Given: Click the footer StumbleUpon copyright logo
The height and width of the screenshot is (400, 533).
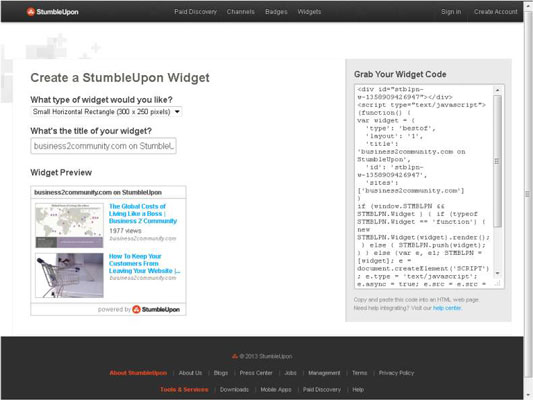Looking at the screenshot, I should tap(235, 356).
